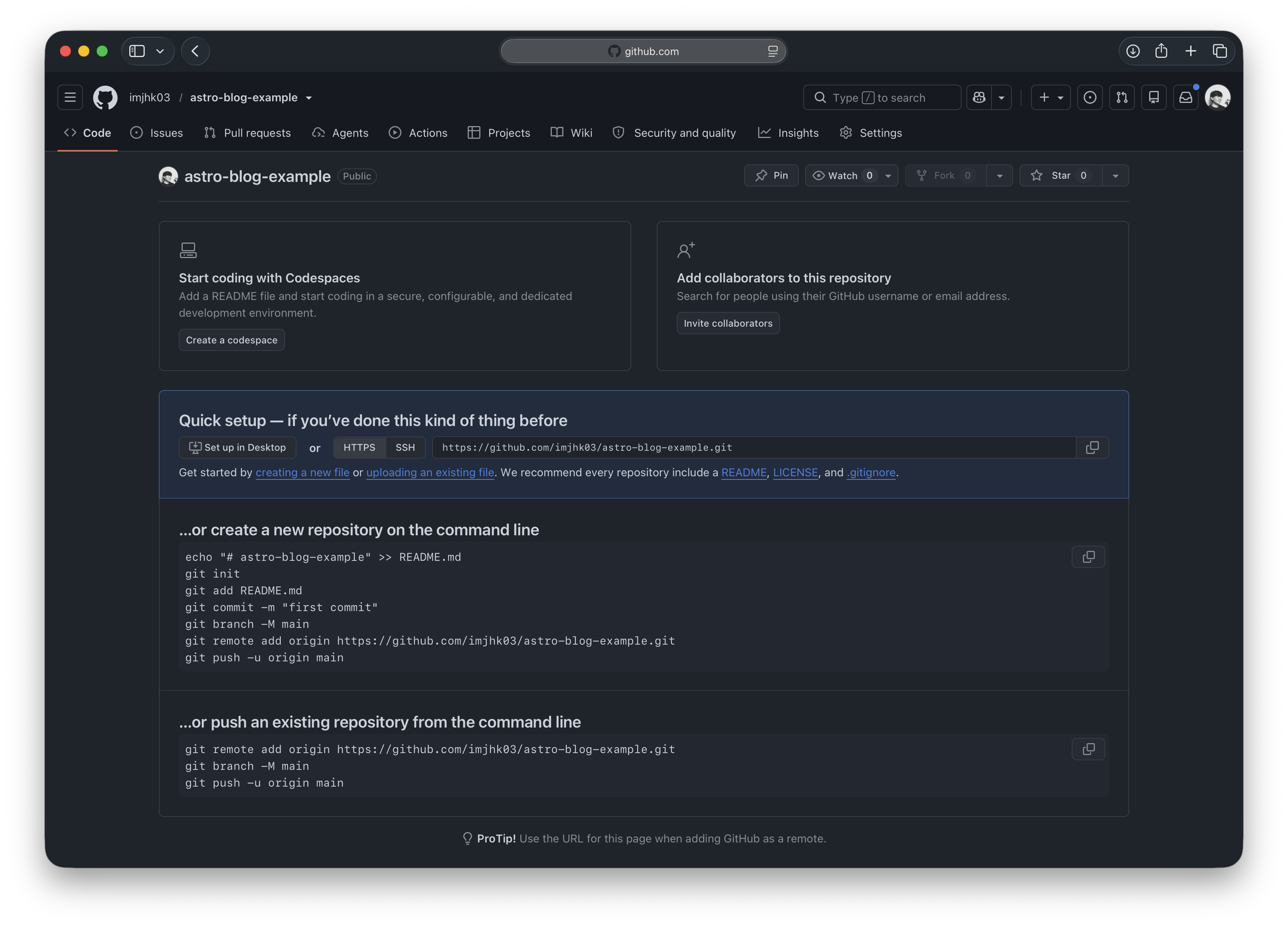The height and width of the screenshot is (927, 1288).
Task: Open the repositories icon in the header
Action: click(x=1154, y=98)
